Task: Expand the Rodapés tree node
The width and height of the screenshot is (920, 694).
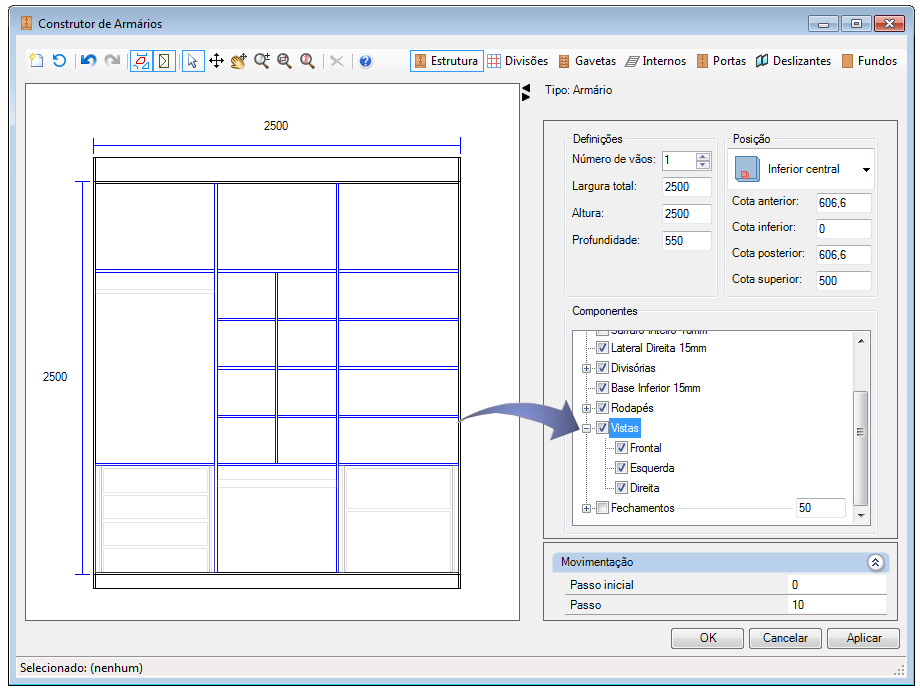Action: point(586,408)
